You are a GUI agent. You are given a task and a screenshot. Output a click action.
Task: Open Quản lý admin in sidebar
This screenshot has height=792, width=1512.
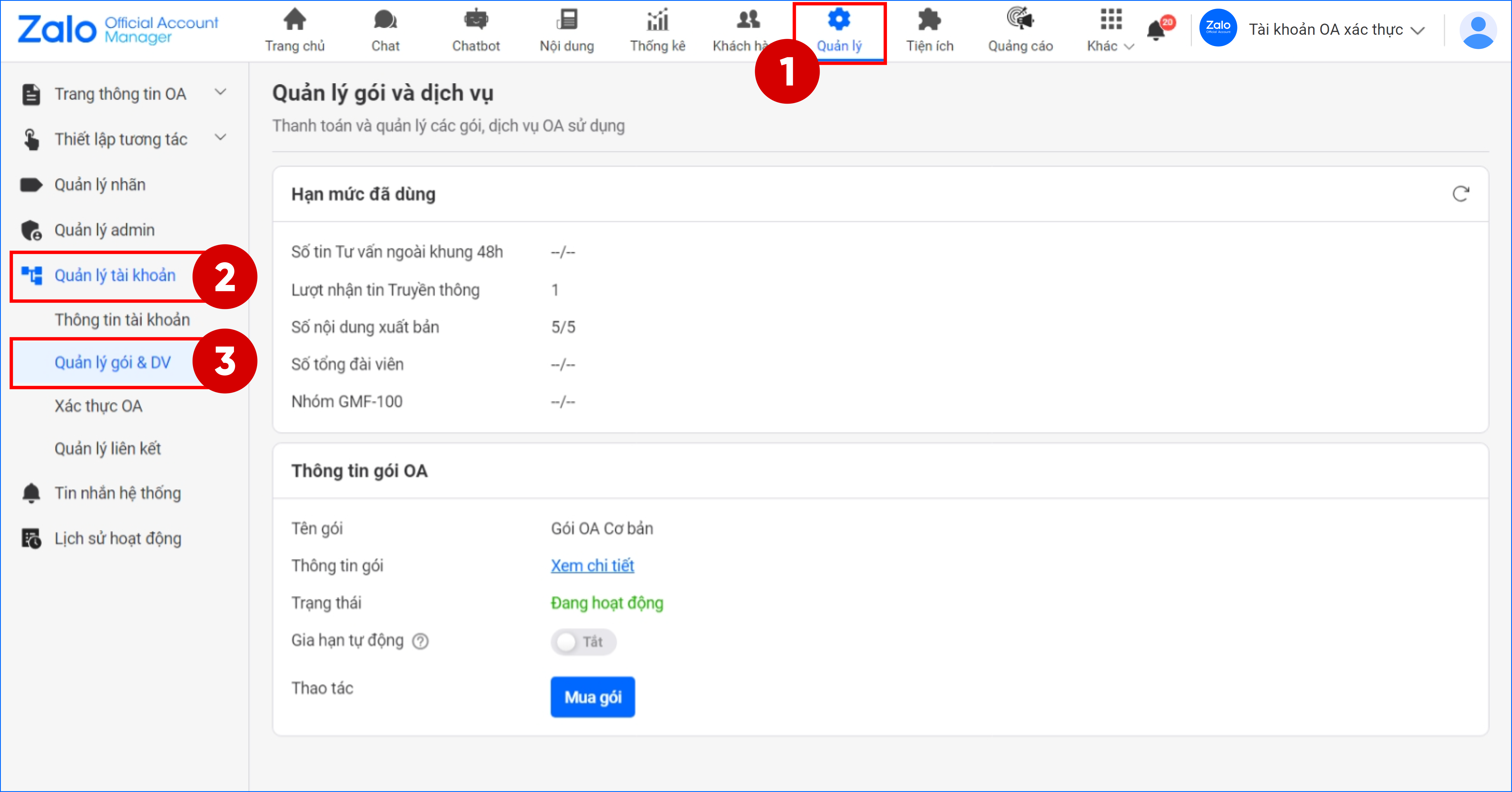105,230
